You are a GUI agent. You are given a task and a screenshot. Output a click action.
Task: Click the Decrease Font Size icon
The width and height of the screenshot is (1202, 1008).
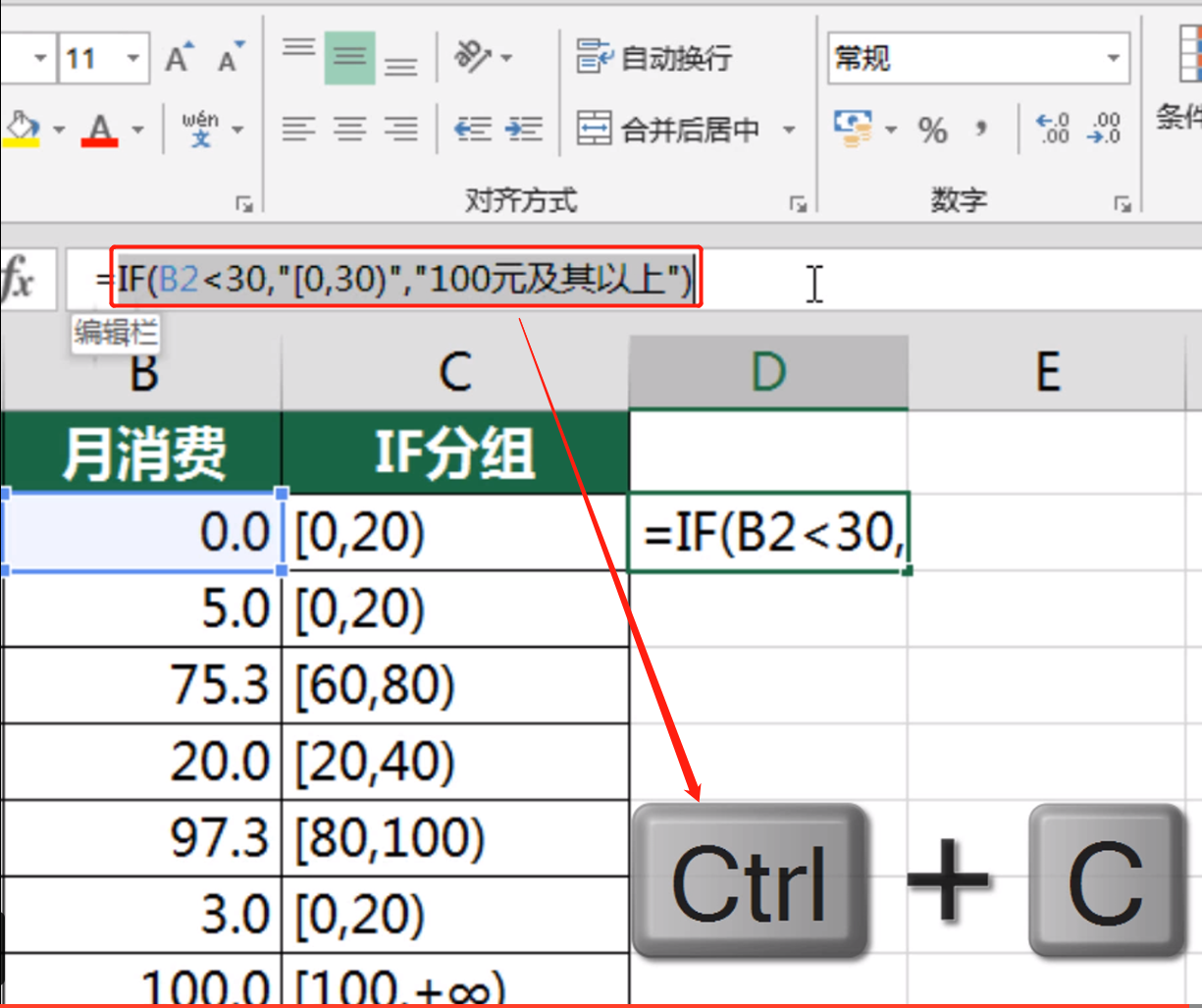(231, 58)
